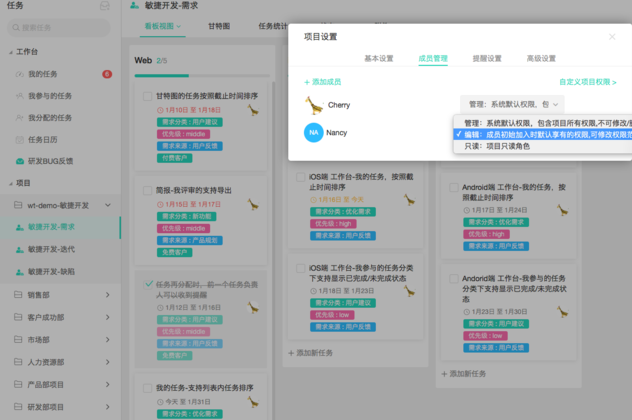The height and width of the screenshot is (420, 632).
Task: Expand the 研发部项目 chevron
Action: (108, 407)
